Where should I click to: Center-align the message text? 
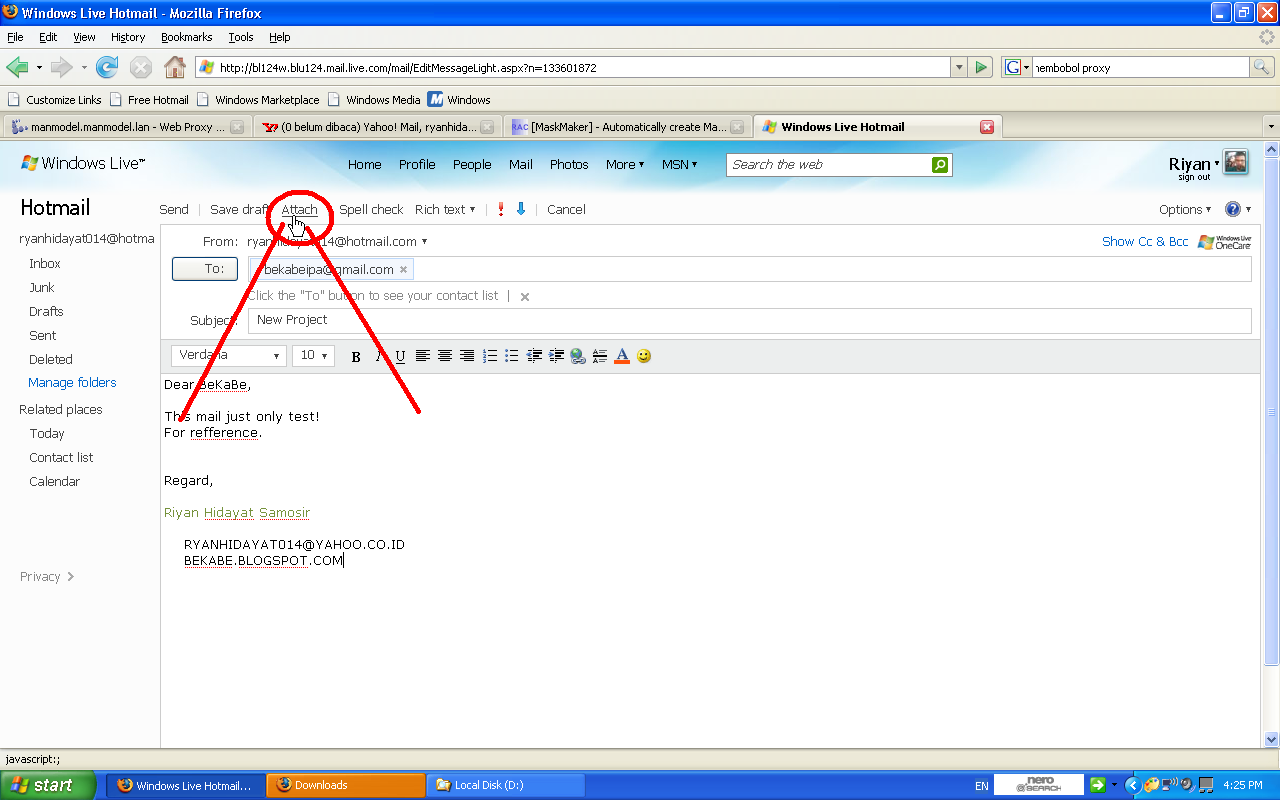(444, 356)
